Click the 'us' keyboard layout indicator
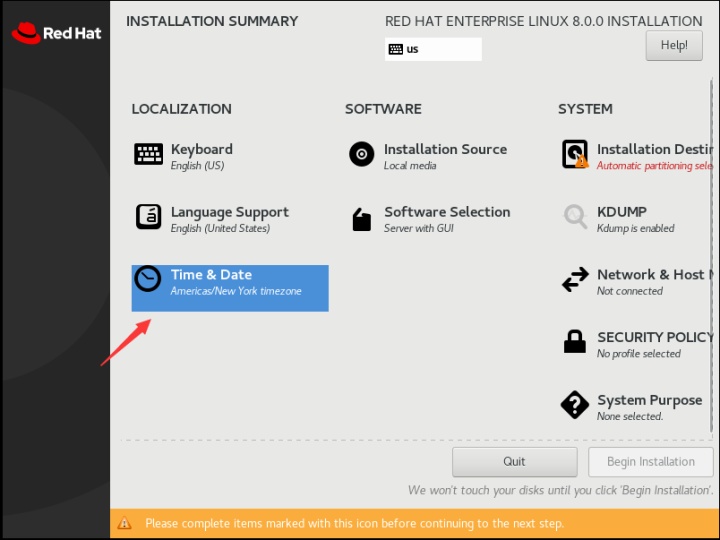The width and height of the screenshot is (720, 540). tap(433, 49)
